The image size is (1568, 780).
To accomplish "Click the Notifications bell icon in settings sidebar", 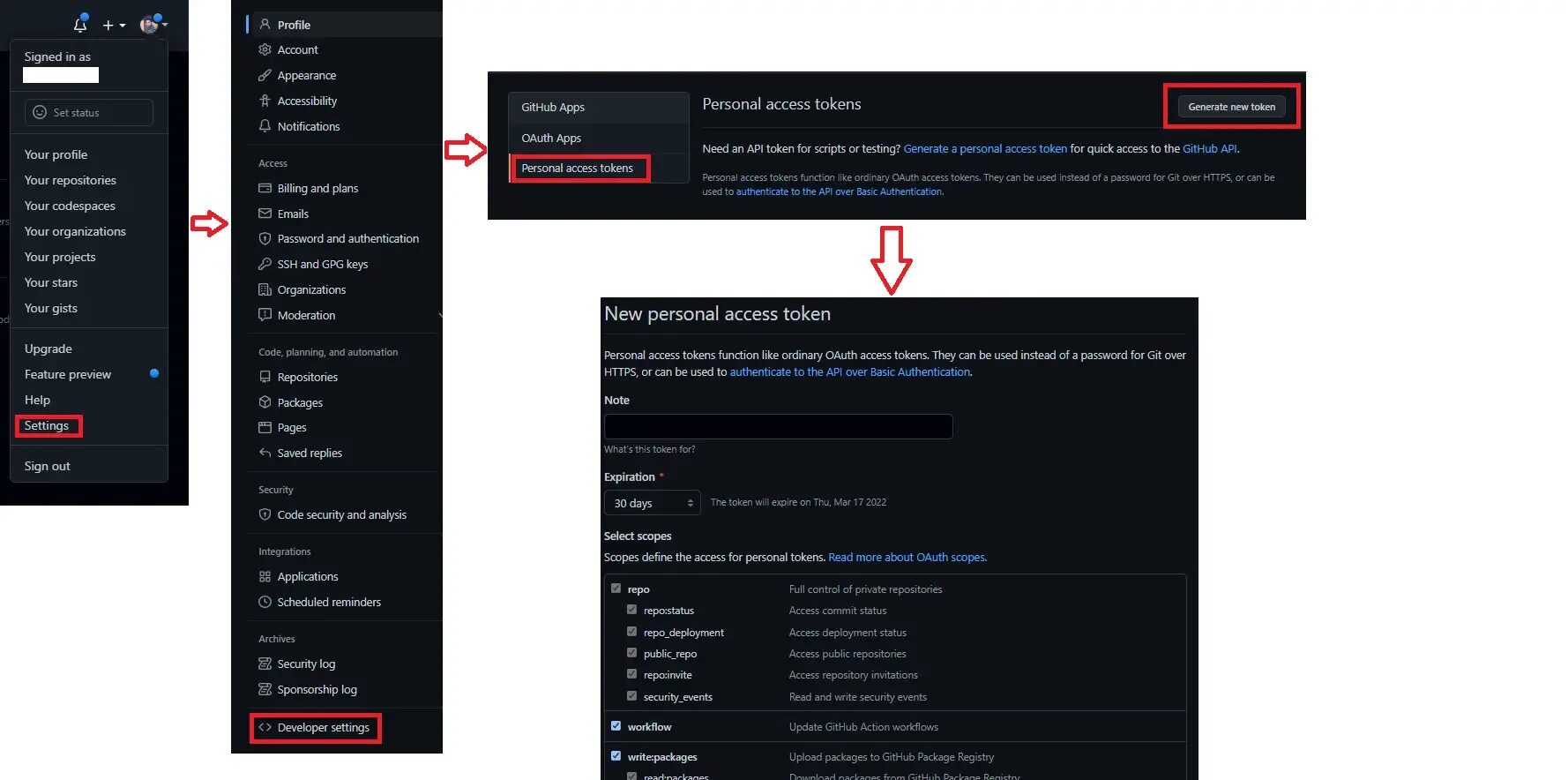I will (x=265, y=126).
